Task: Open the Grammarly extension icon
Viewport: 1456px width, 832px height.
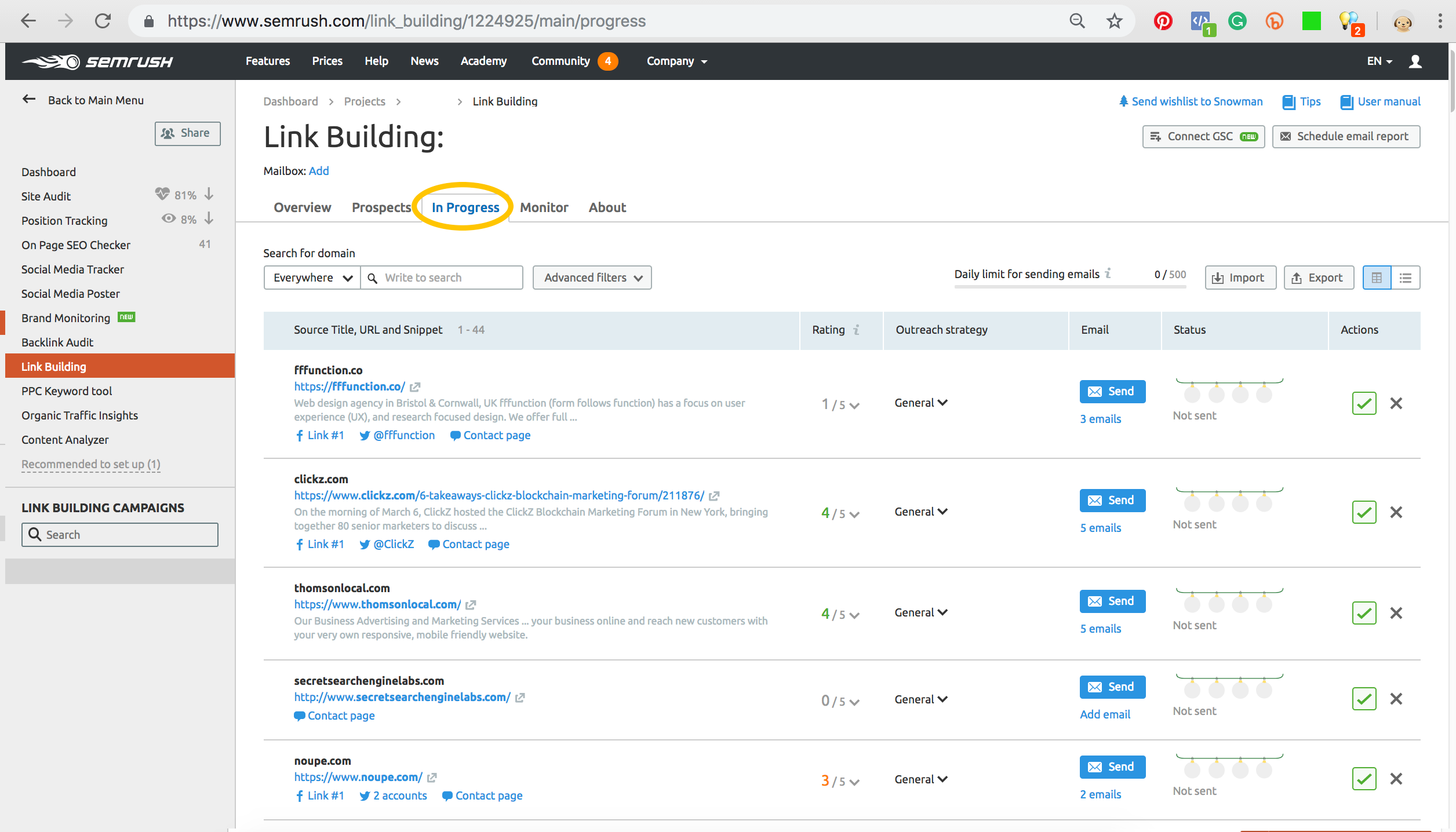Action: [1237, 21]
